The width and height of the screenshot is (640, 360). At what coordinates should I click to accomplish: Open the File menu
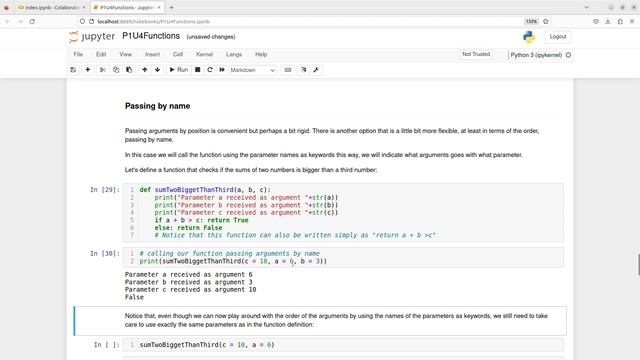(x=78, y=54)
